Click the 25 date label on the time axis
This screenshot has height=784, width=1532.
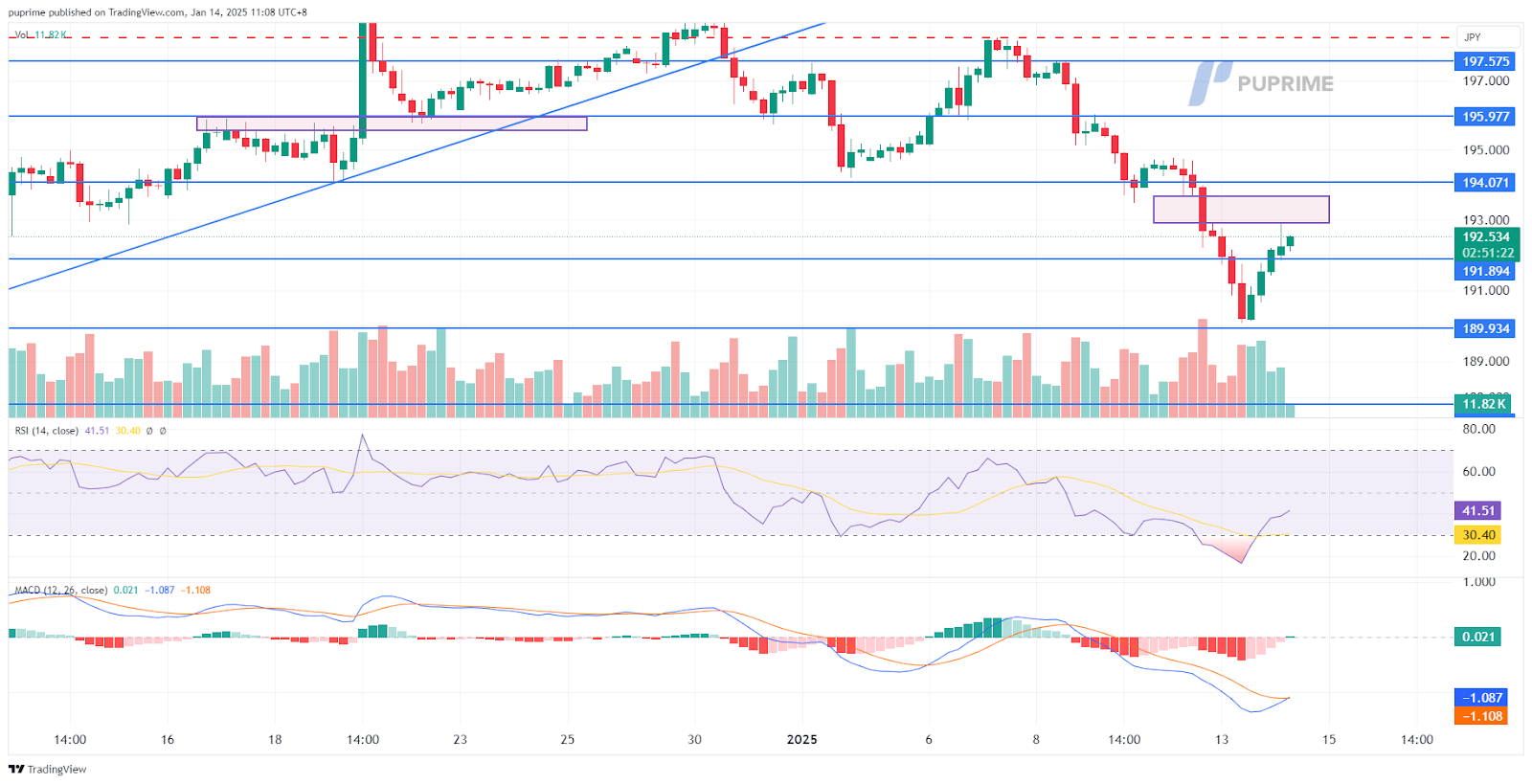(x=568, y=739)
